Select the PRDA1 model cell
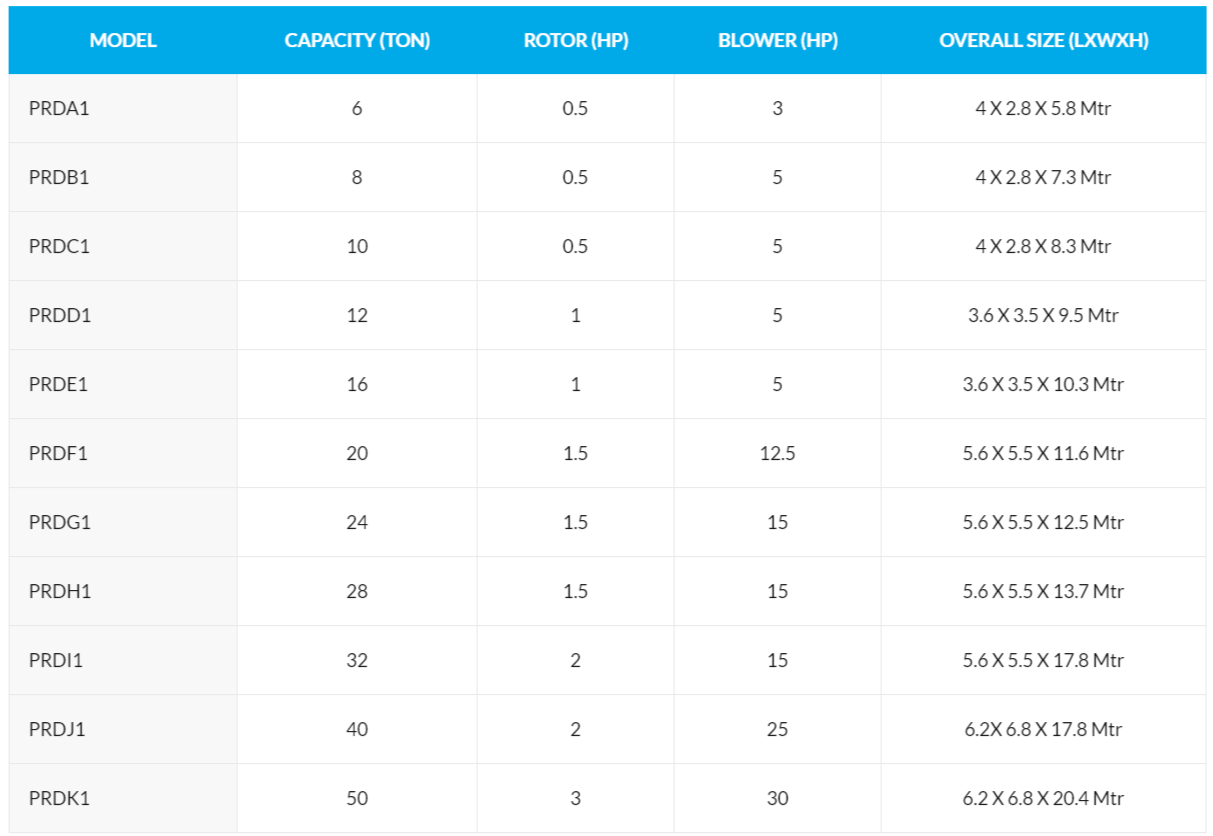 59,108
